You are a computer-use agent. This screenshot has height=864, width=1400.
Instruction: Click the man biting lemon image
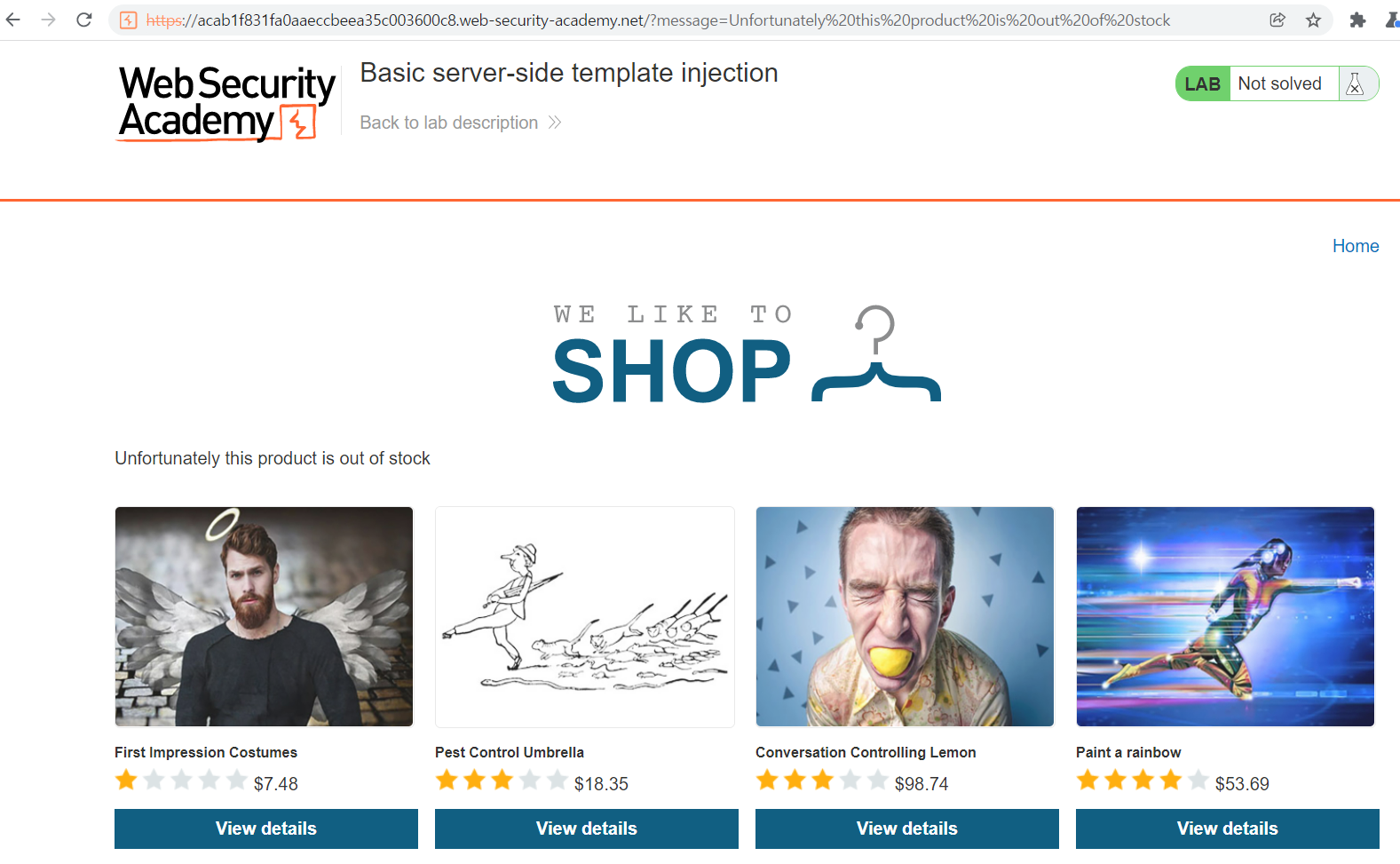(905, 616)
